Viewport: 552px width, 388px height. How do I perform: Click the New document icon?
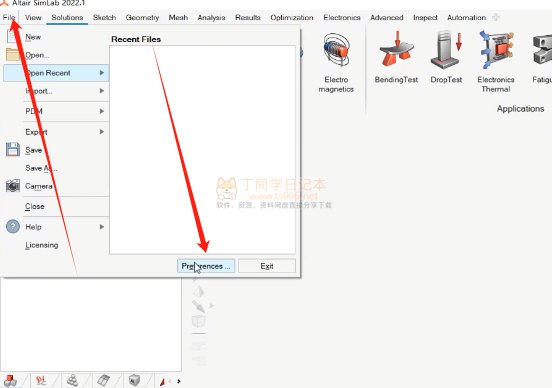[x=12, y=36]
